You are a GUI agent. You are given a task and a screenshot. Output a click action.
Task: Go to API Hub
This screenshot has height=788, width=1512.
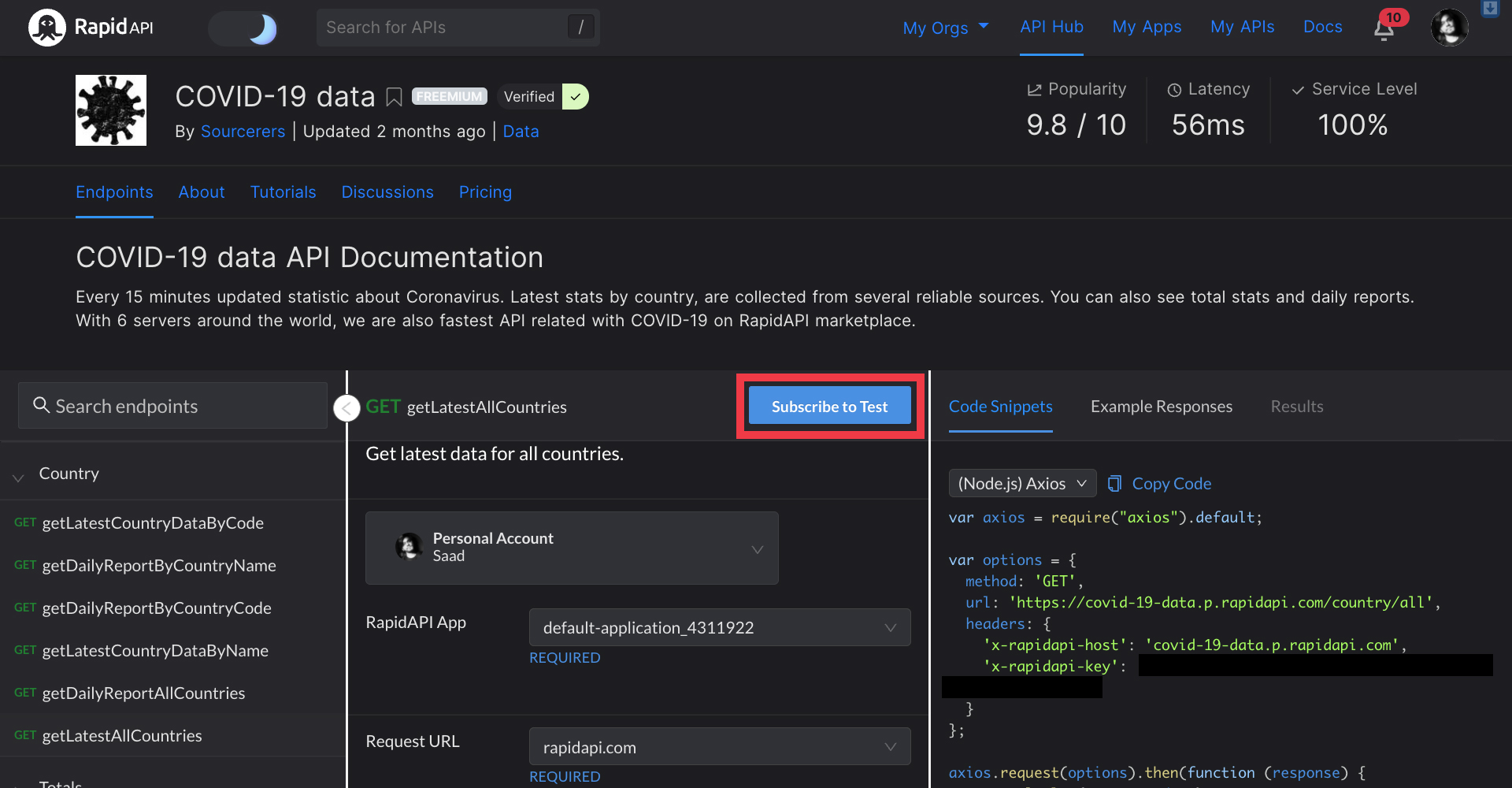pyautogui.click(x=1051, y=27)
